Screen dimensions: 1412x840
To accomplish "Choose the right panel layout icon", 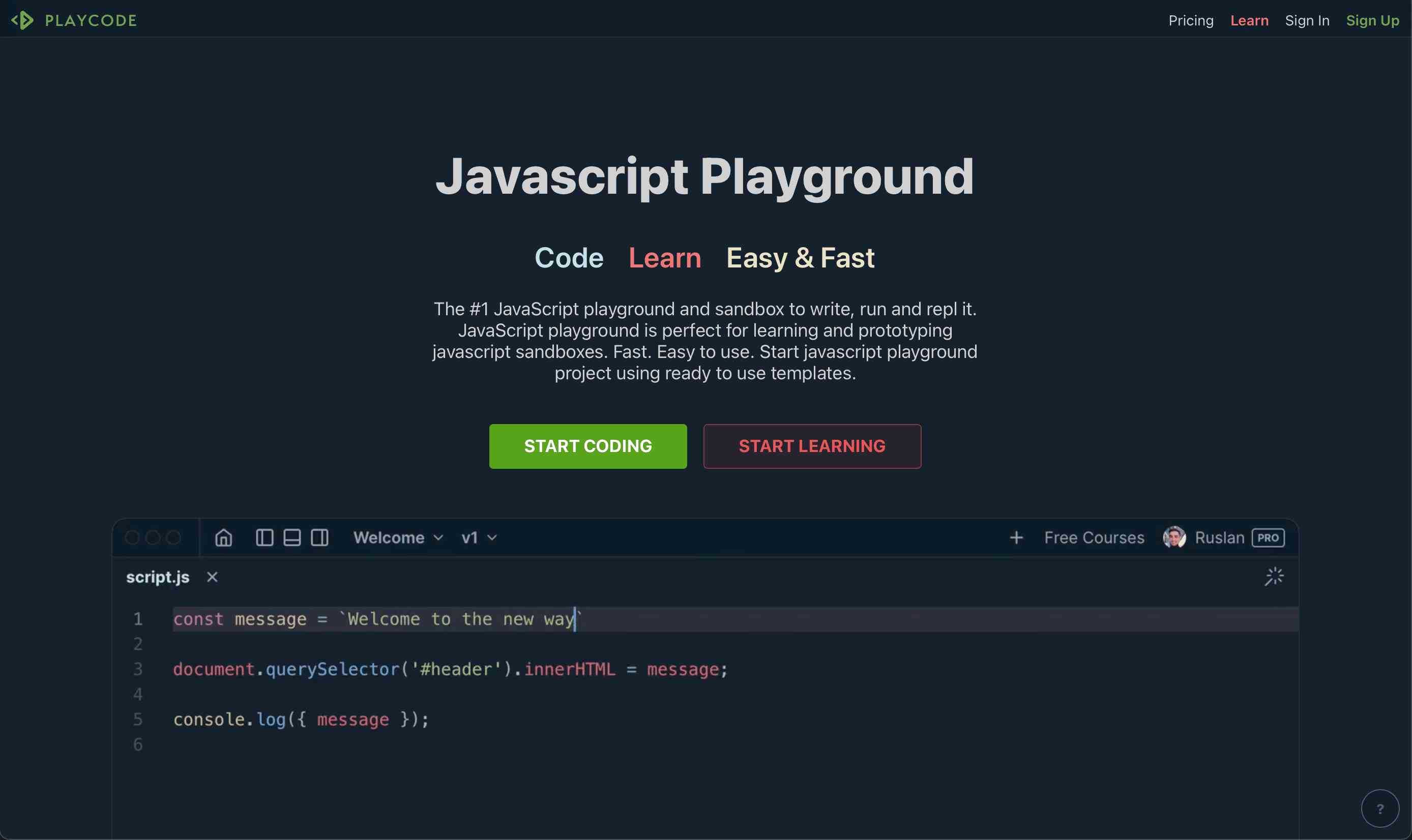I will 319,537.
